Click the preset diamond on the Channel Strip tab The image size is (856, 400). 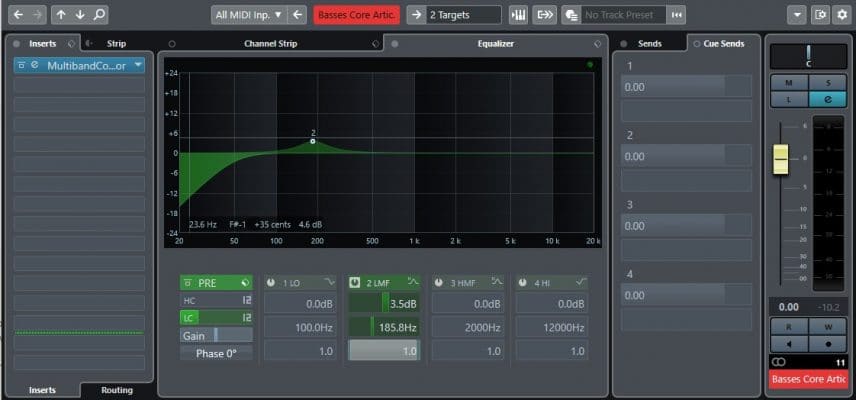[x=375, y=44]
